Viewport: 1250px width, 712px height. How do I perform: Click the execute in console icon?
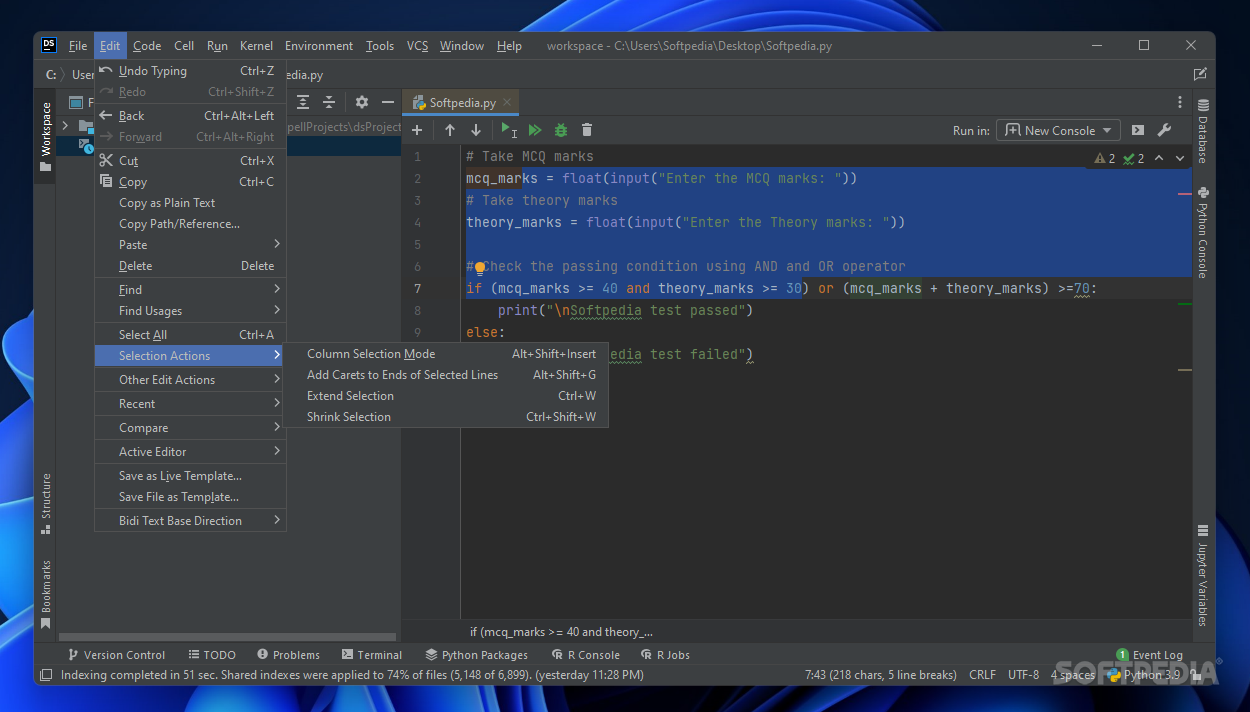point(1138,130)
